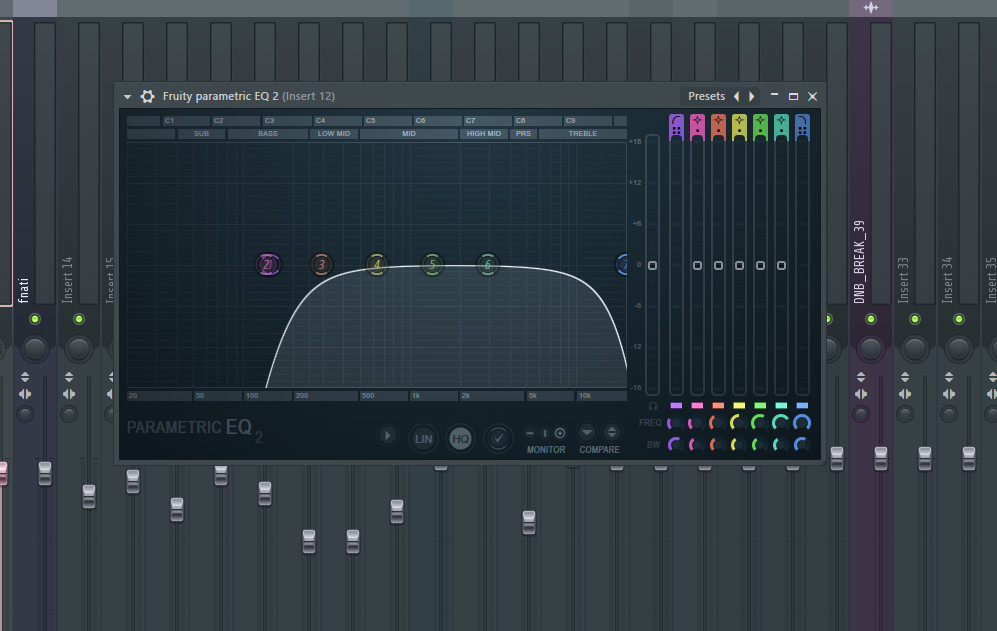This screenshot has width=997, height=631.
Task: Click the band 4 yellow gain slider handle
Action: [739, 265]
